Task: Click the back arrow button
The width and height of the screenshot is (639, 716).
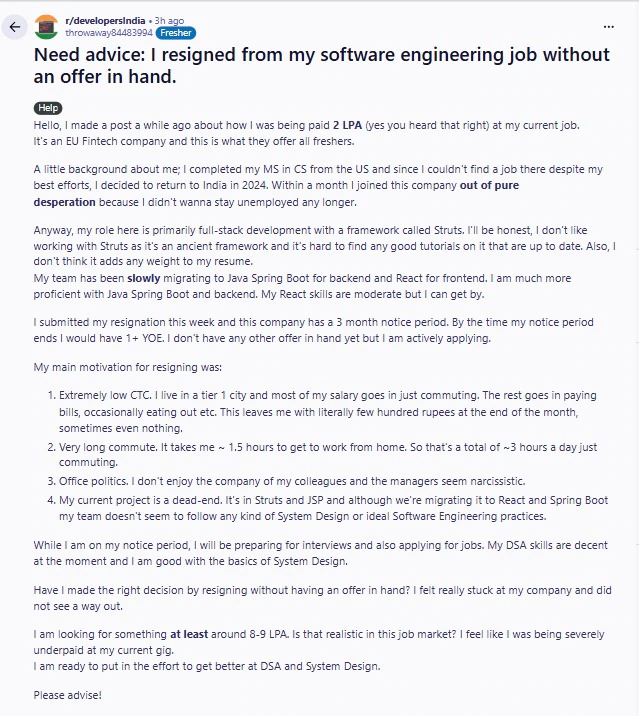Action: tap(15, 27)
